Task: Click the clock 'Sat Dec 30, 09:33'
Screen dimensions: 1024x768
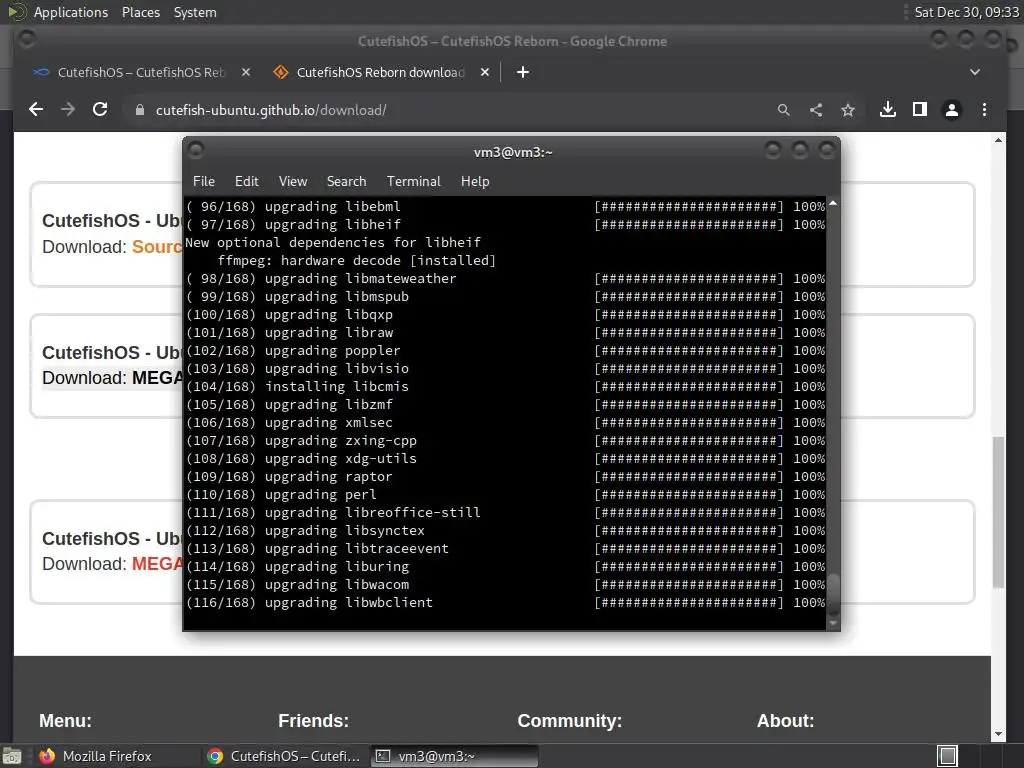Action: [967, 12]
